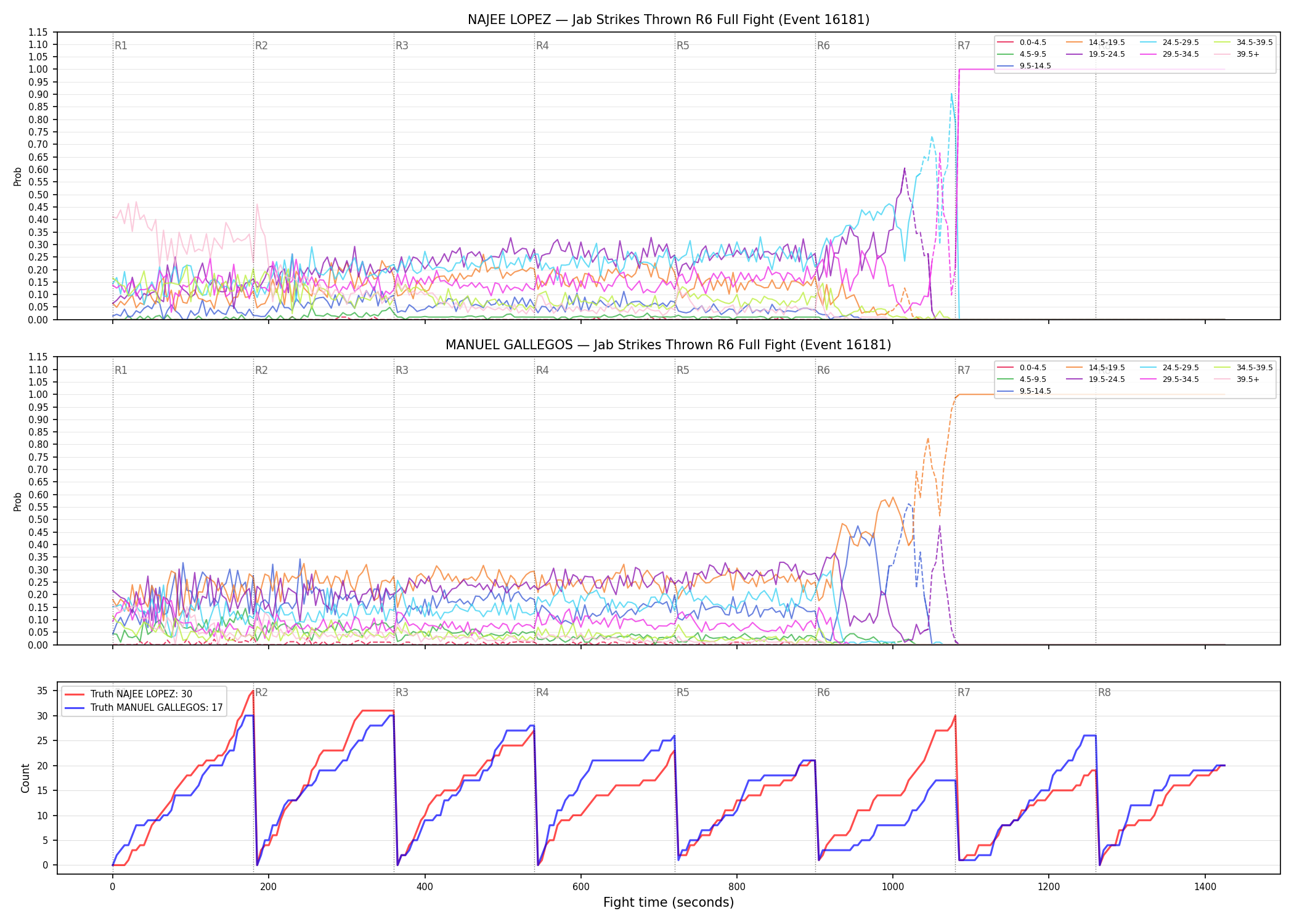This screenshot has width=1294, height=924.
Task: Click the R3 marker on Najee Lopez chart
Action: (402, 46)
